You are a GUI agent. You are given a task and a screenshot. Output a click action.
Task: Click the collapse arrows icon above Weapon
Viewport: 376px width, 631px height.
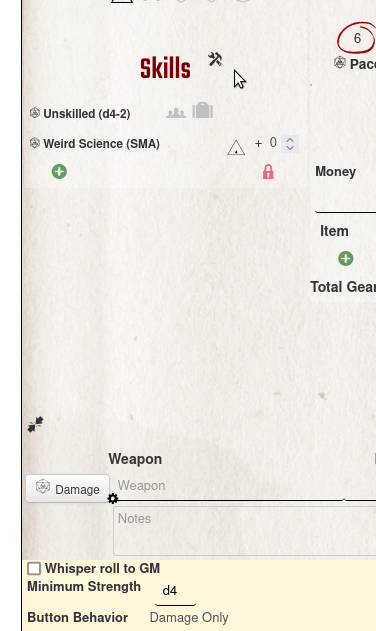pos(35,424)
